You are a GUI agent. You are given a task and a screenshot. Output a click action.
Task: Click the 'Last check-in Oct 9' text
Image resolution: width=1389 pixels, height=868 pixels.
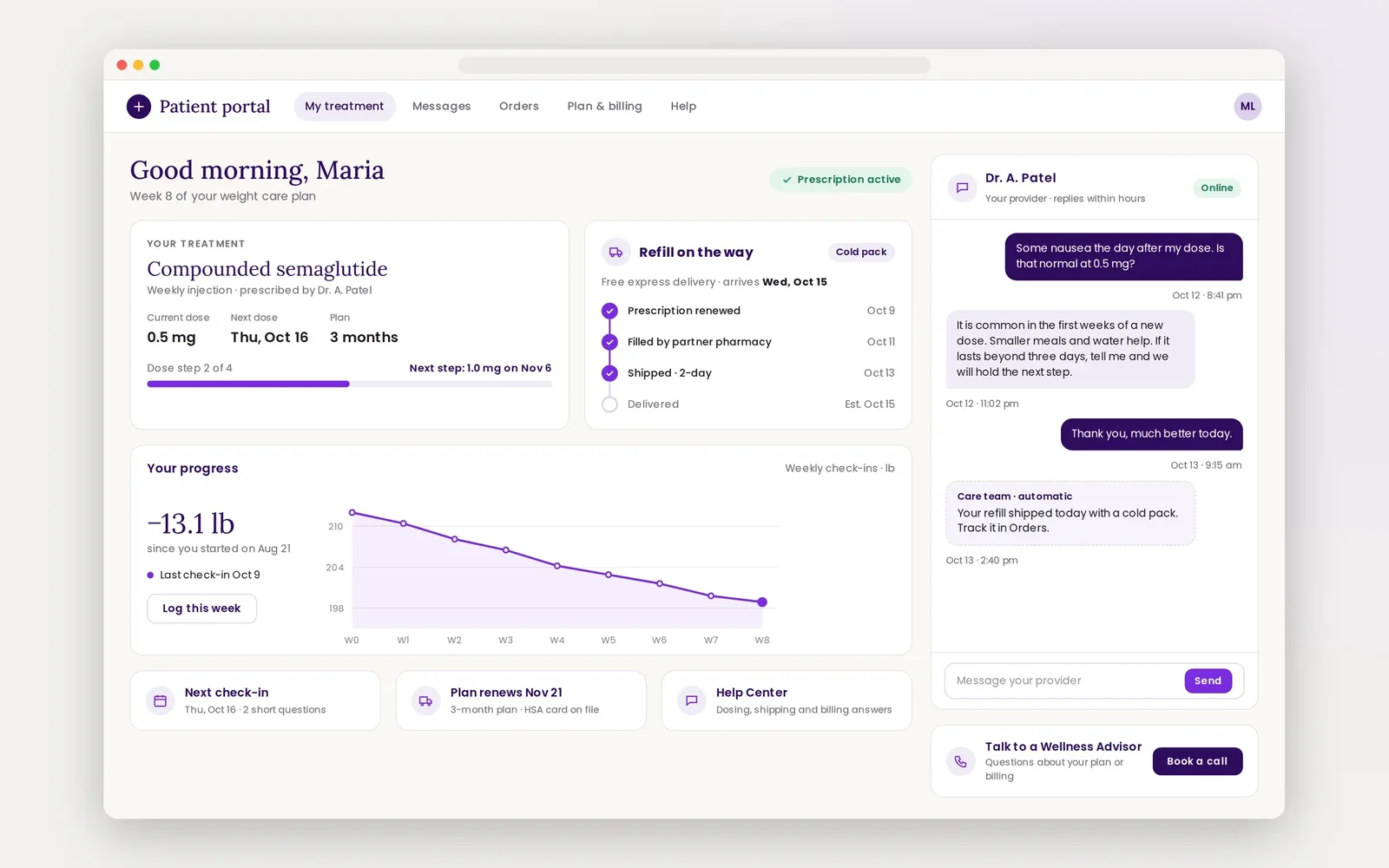click(x=210, y=575)
